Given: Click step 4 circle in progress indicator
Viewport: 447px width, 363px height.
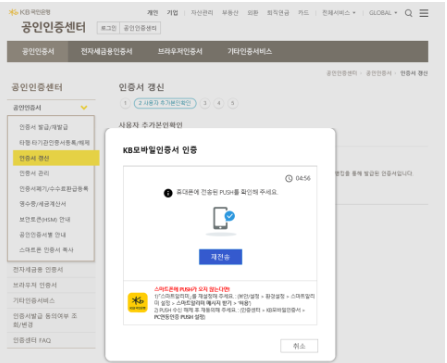Looking at the screenshot, I should pyautogui.click(x=219, y=103).
